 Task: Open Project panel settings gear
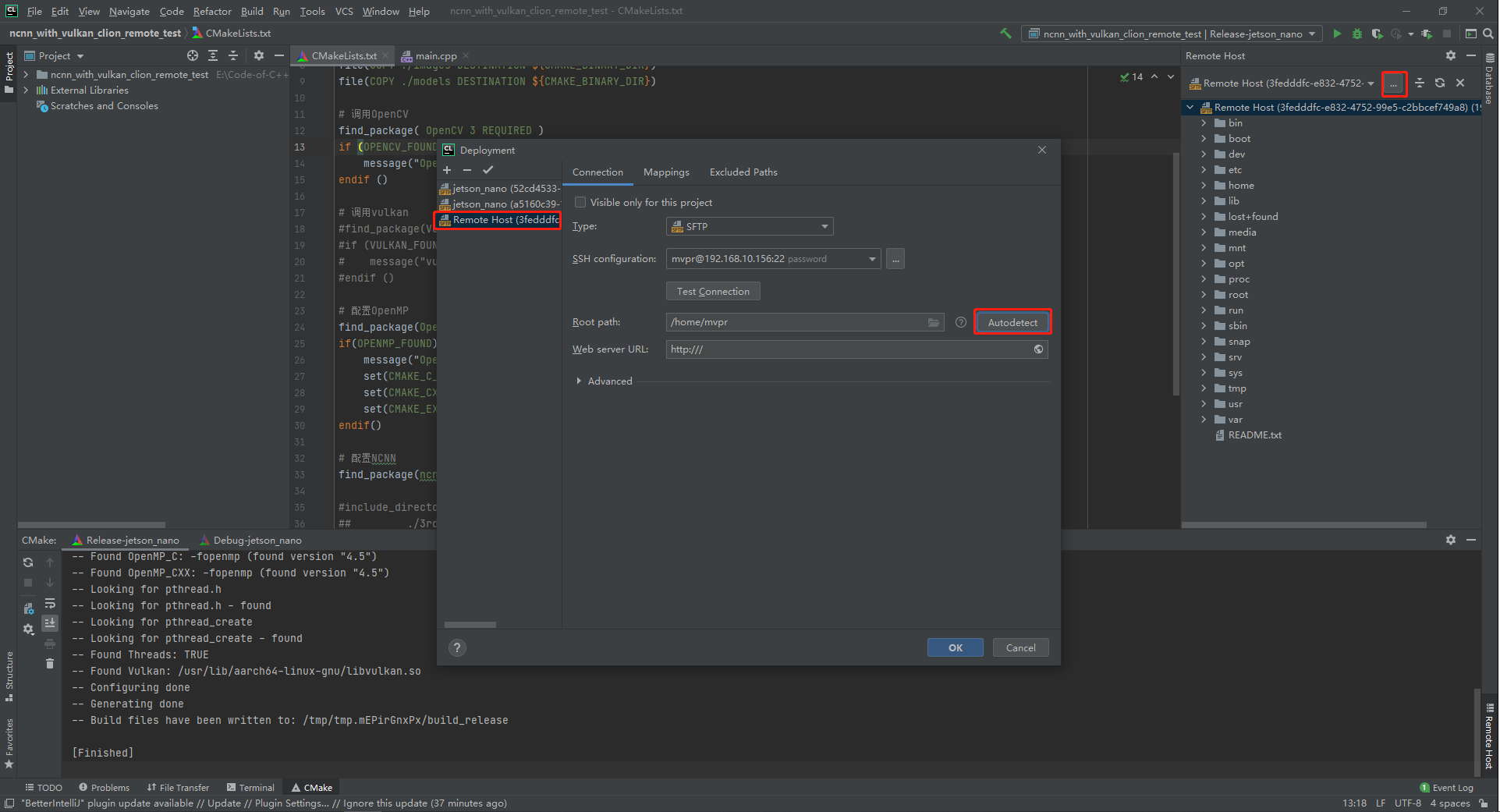259,55
